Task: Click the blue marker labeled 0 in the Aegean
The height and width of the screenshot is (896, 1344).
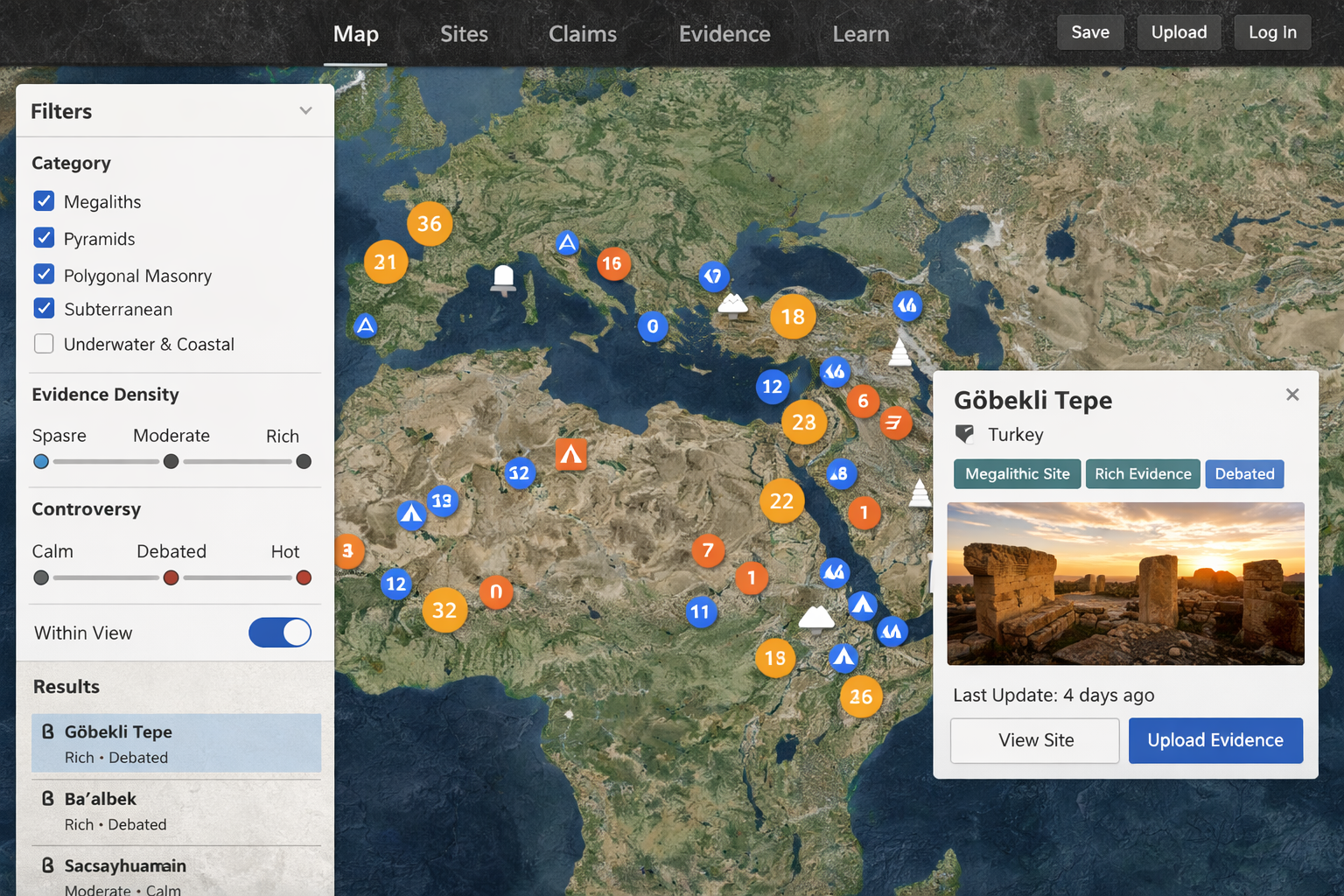Action: [x=653, y=326]
